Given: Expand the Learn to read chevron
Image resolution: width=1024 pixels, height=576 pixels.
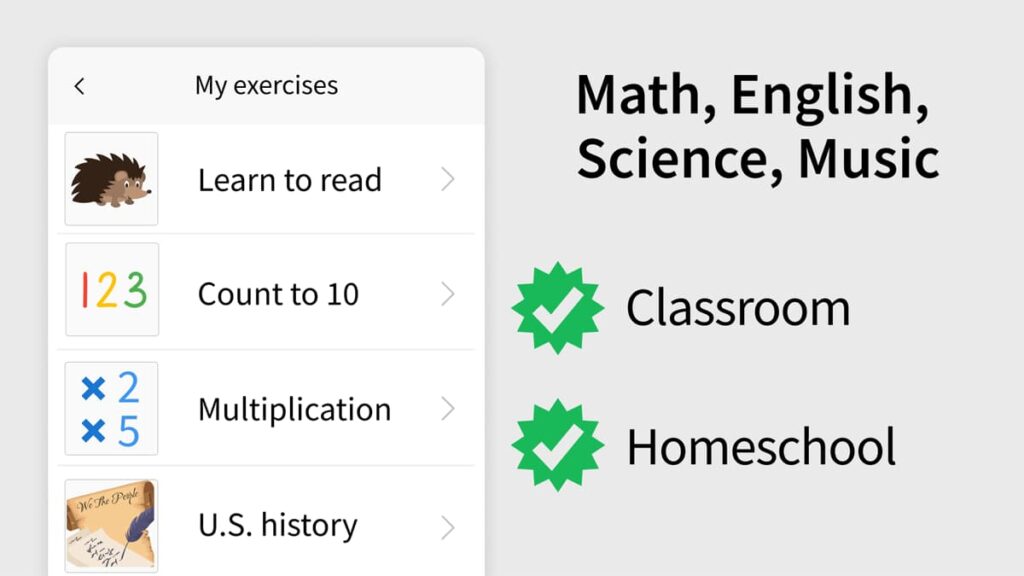Looking at the screenshot, I should (x=448, y=180).
